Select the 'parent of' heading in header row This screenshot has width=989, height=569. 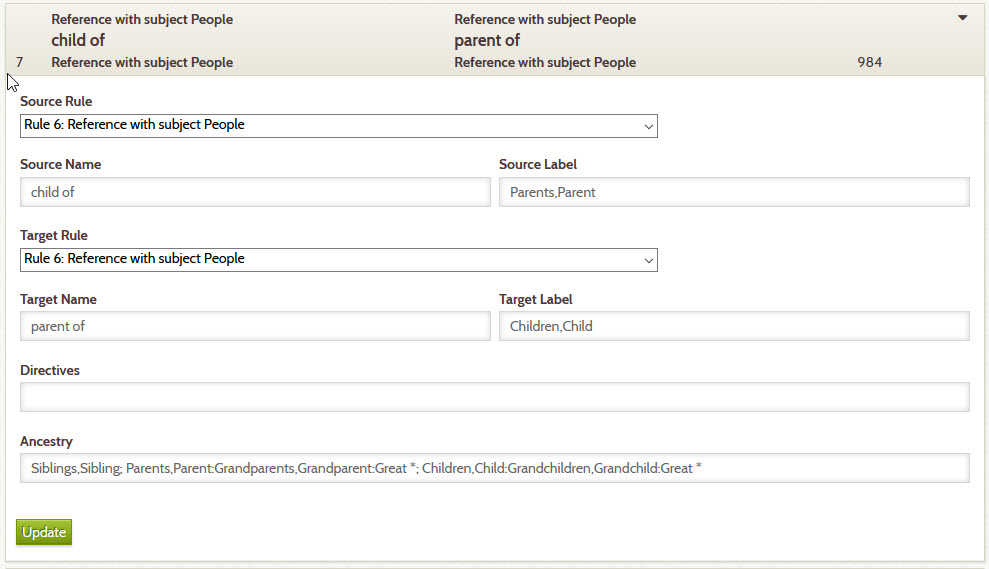pos(487,40)
